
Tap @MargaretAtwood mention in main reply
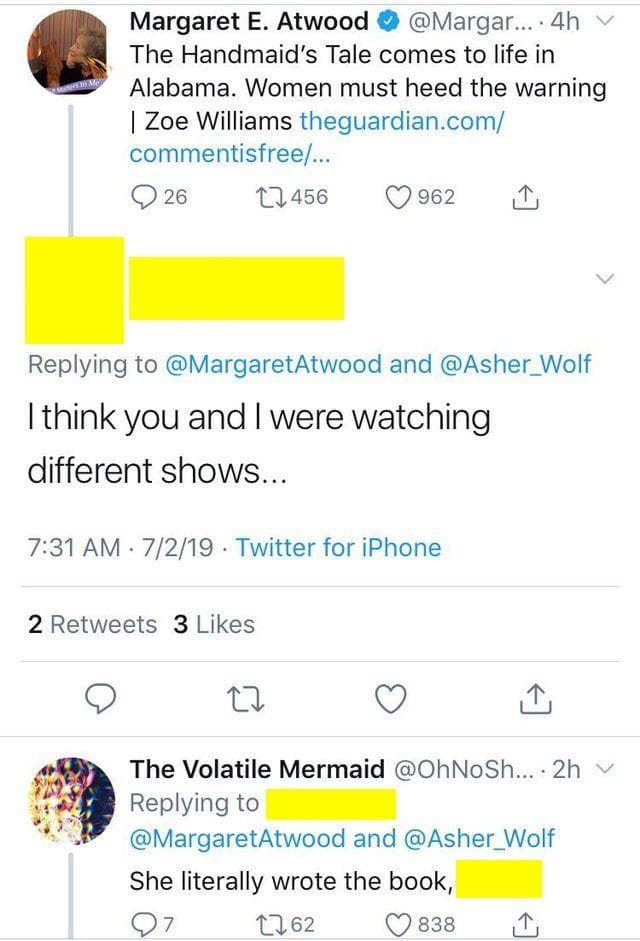tap(271, 364)
